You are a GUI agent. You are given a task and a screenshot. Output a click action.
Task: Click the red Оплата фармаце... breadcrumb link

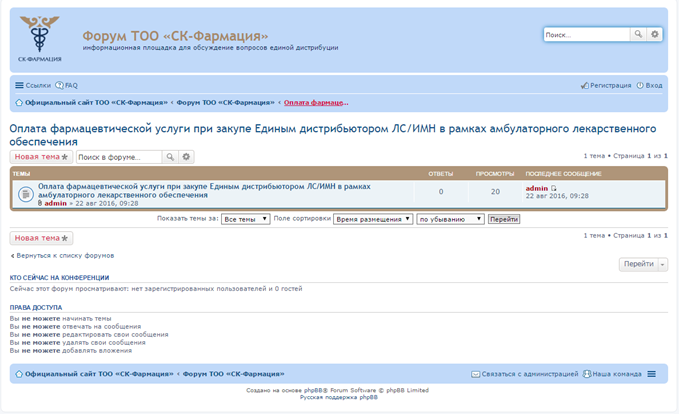coord(316,103)
